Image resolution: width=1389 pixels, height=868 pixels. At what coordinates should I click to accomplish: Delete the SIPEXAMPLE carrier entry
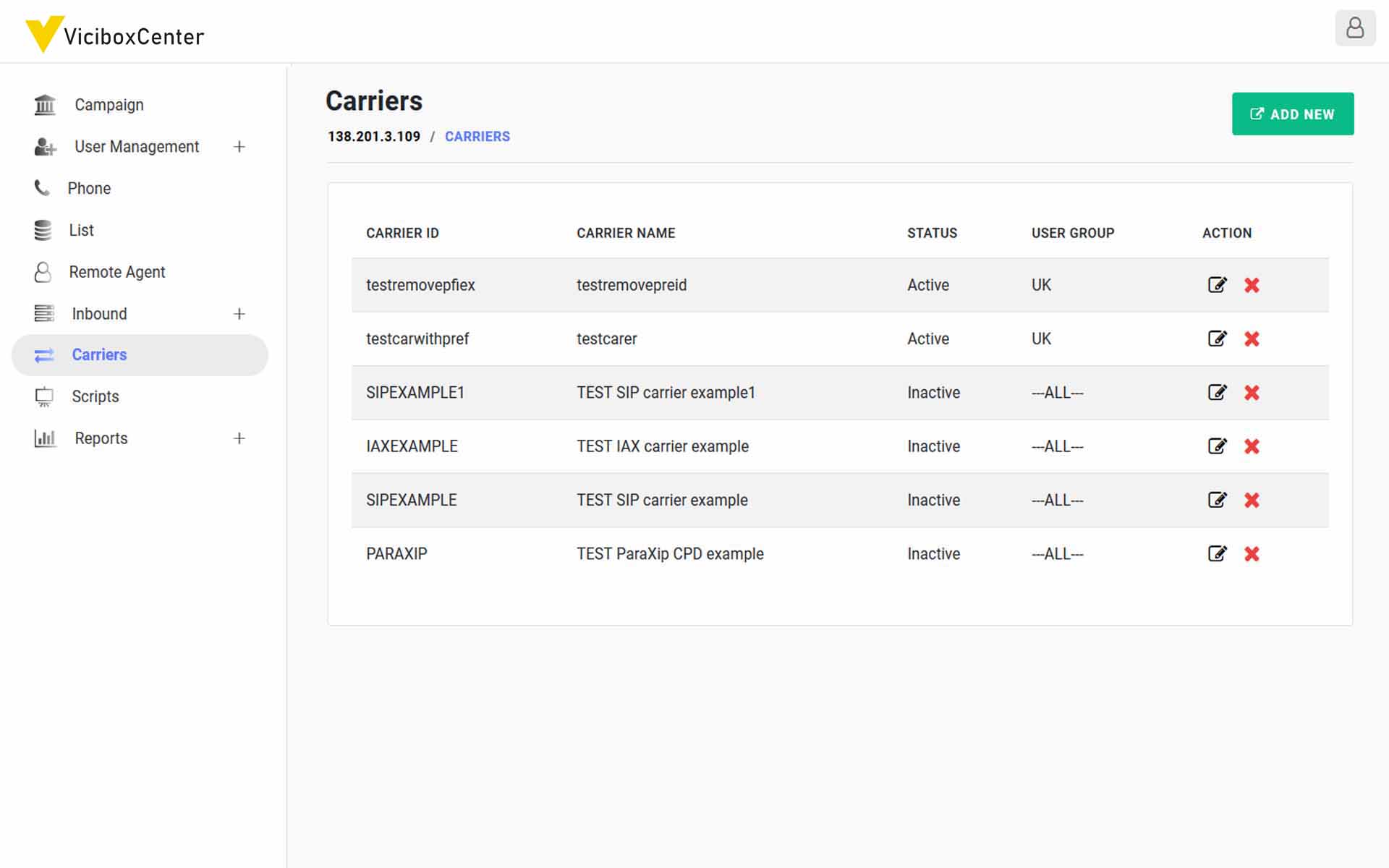click(x=1252, y=500)
